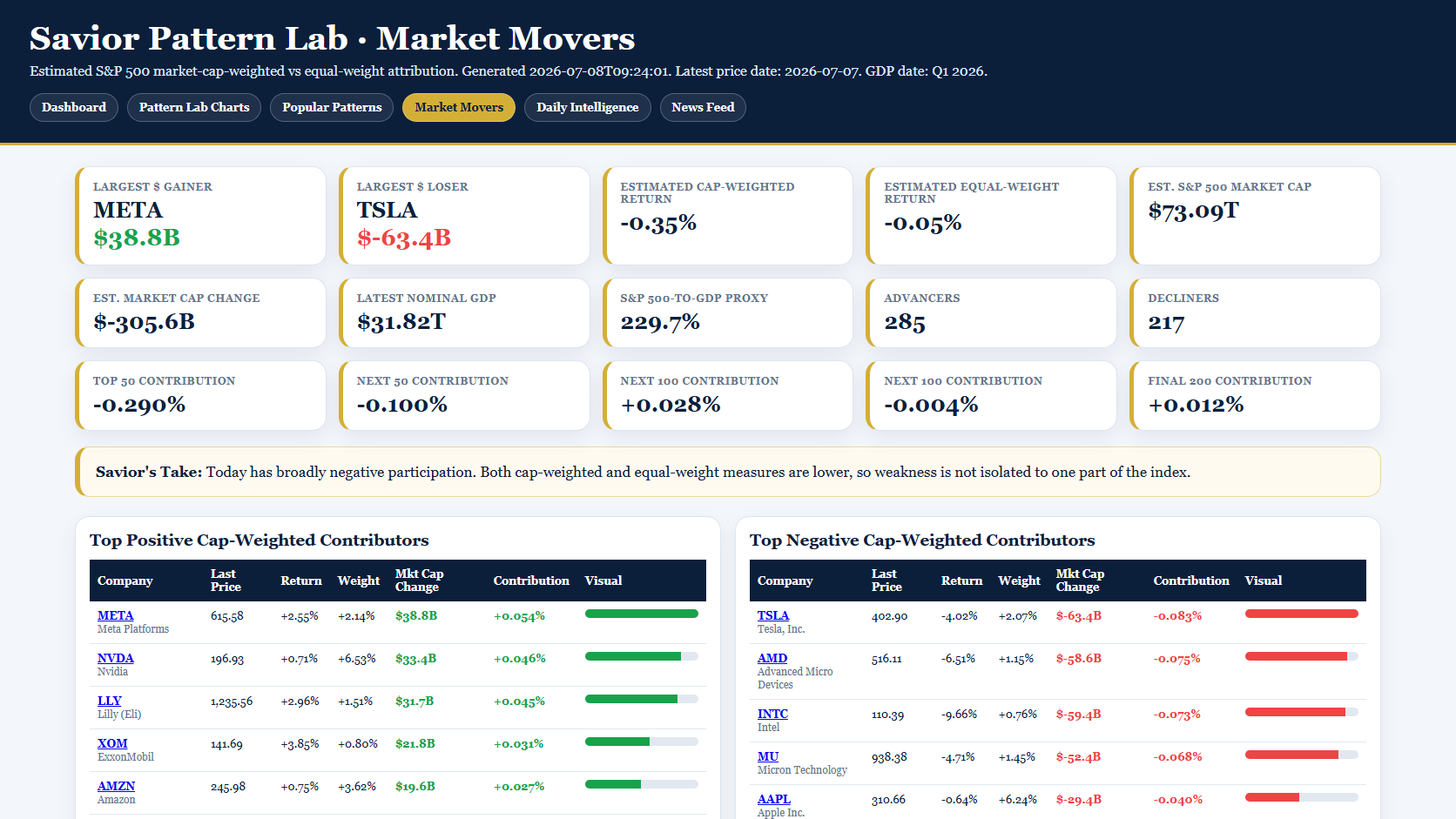This screenshot has width=1456, height=819.
Task: Click the Latest Nominal GDP card
Action: 464,313
